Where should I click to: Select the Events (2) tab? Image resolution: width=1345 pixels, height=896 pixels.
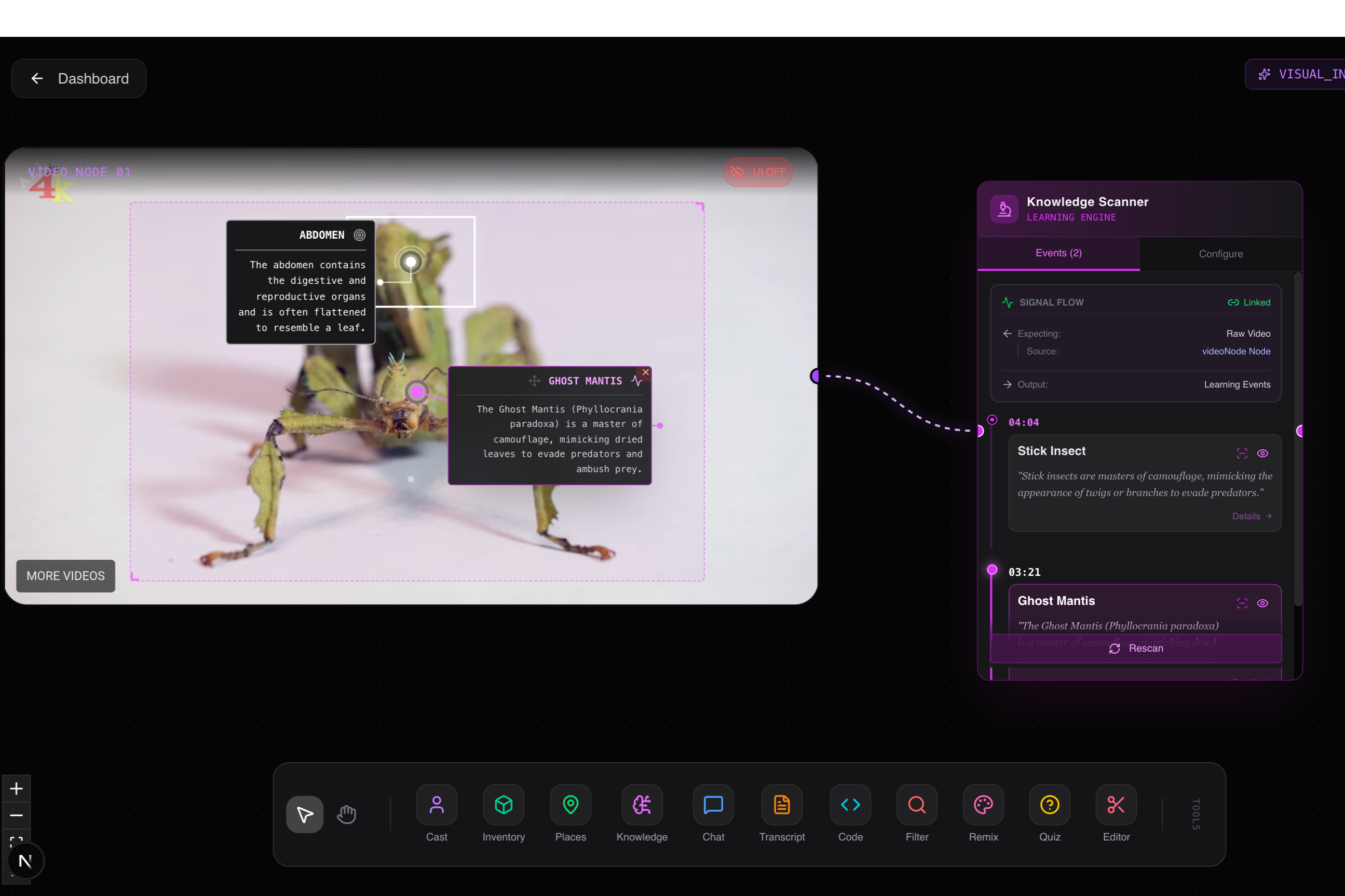click(x=1058, y=253)
